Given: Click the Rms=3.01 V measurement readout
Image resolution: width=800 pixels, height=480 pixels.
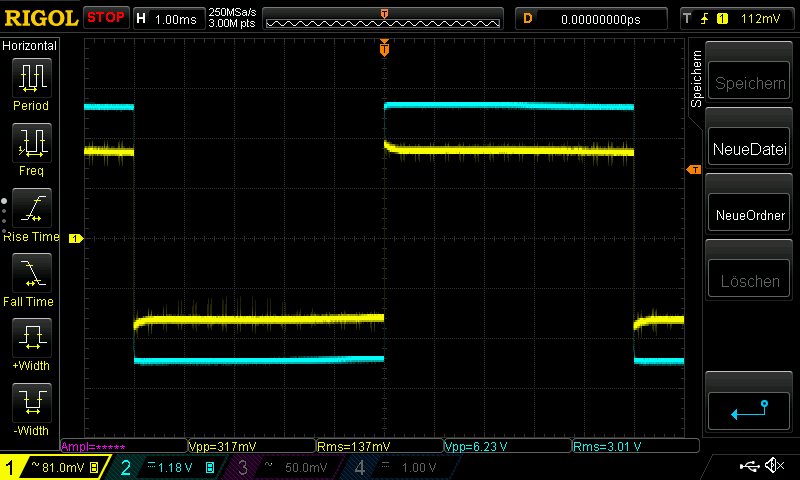Looking at the screenshot, I should tap(636, 446).
